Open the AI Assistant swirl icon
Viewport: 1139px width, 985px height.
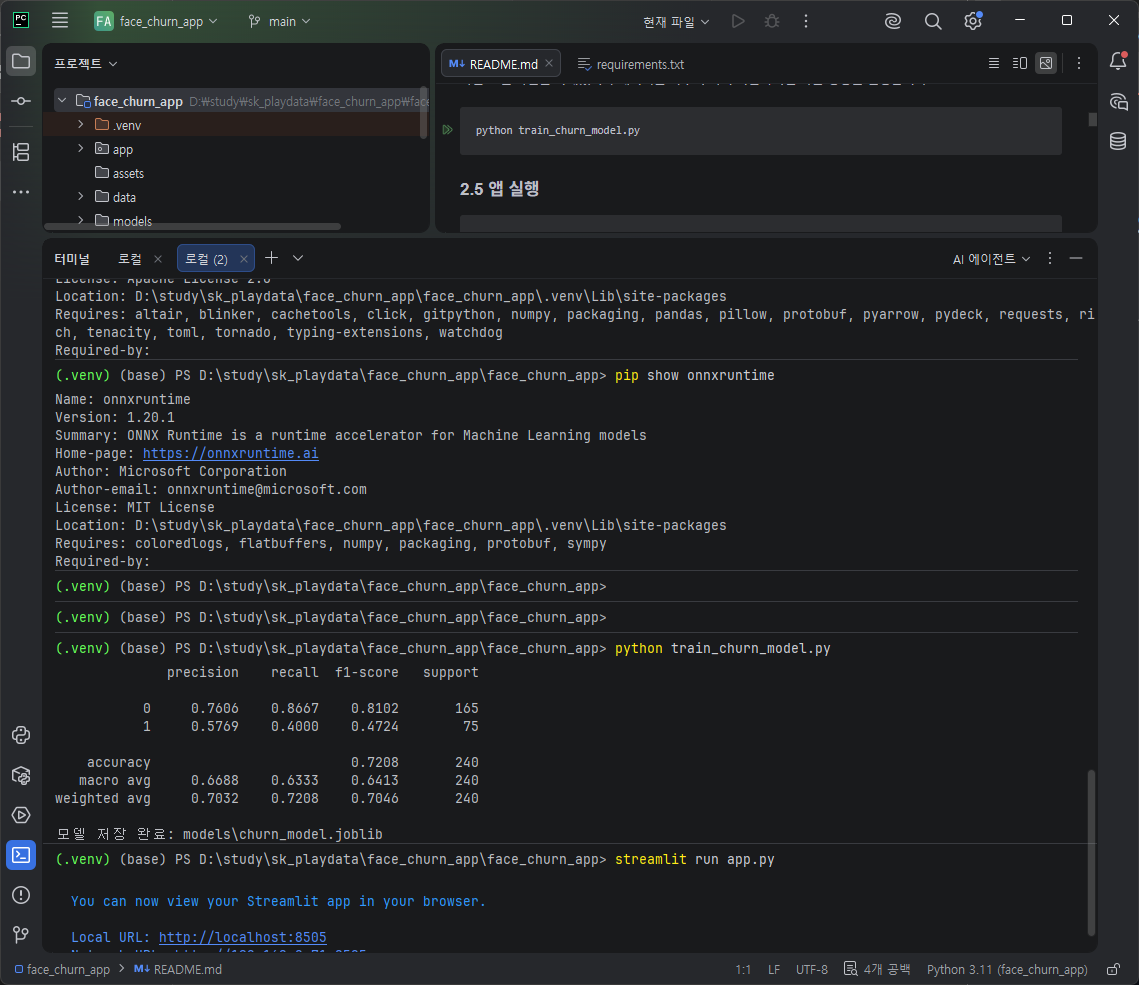point(893,21)
